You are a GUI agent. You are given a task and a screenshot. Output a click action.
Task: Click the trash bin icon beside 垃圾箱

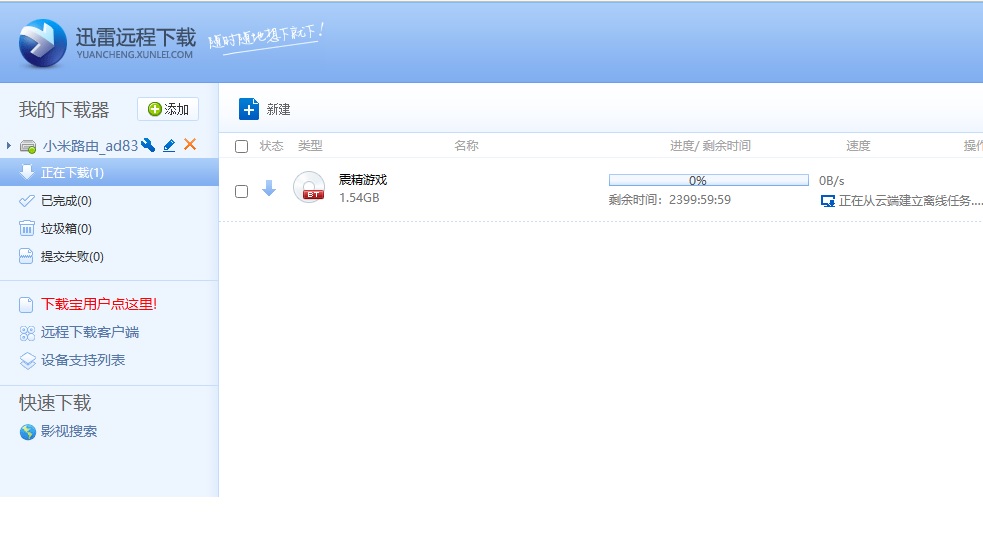tap(26, 228)
